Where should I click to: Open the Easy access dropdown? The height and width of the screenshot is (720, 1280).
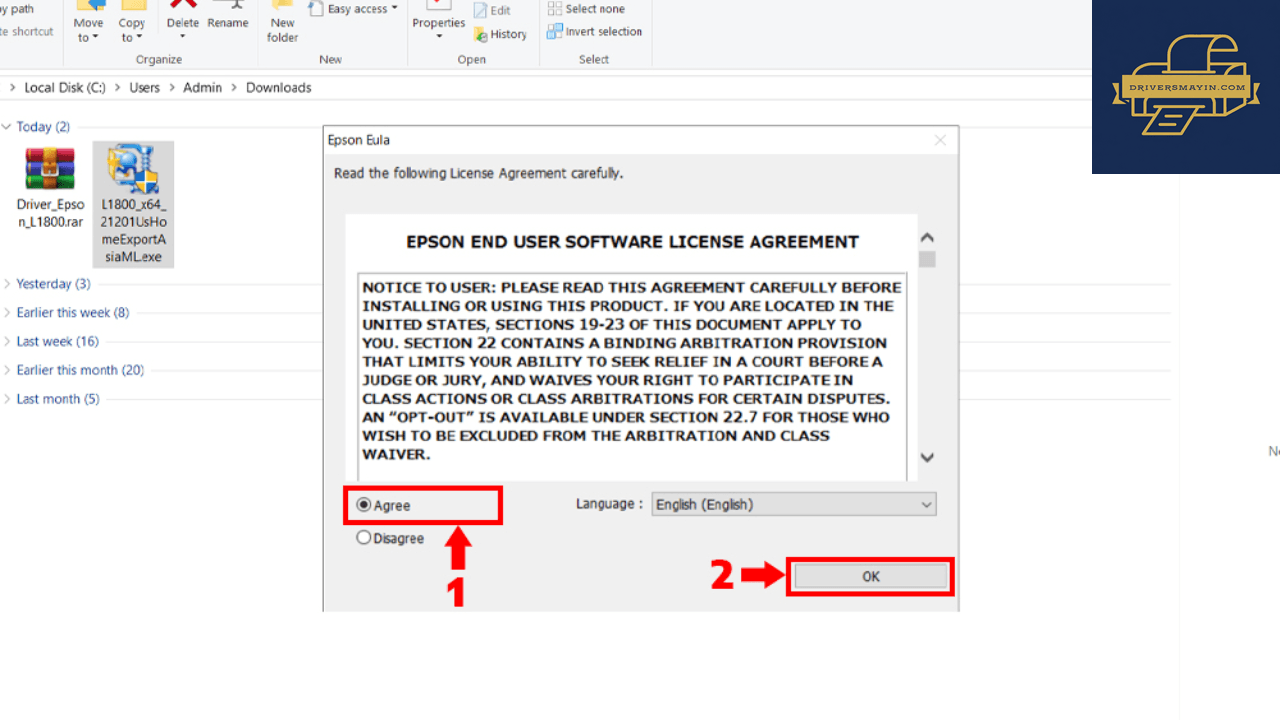coord(353,9)
